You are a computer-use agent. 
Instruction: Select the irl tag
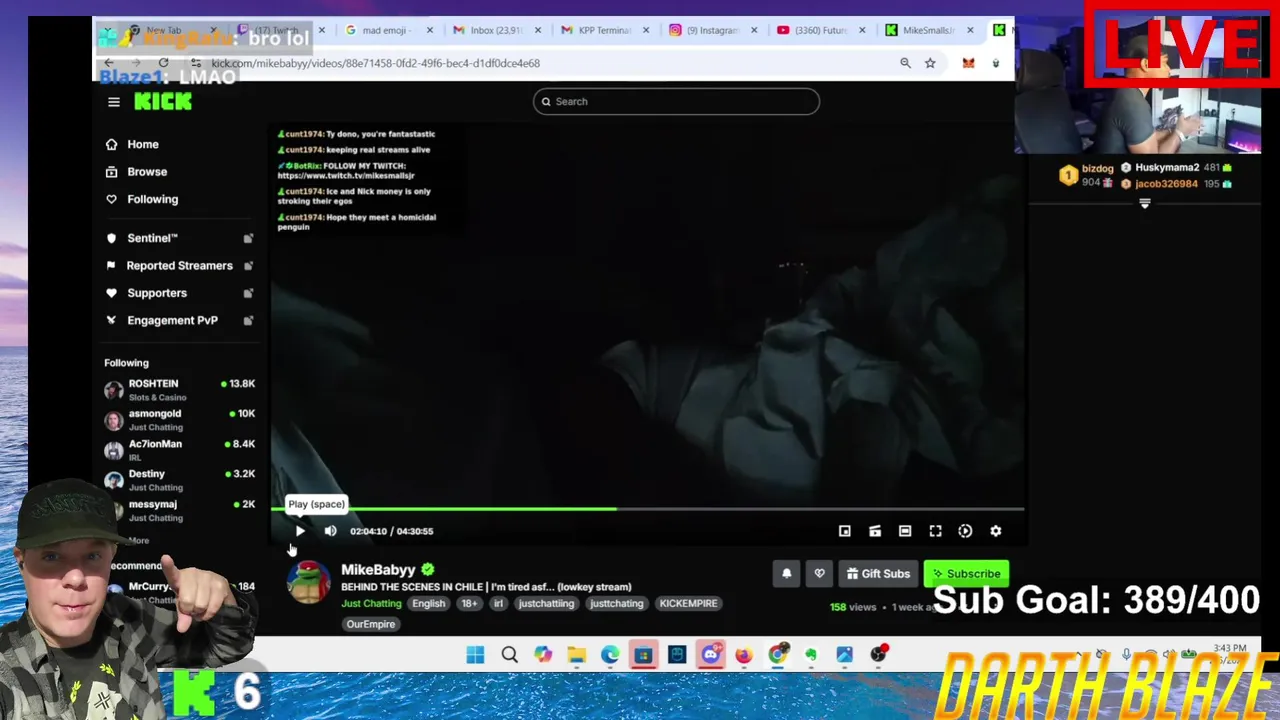498,603
